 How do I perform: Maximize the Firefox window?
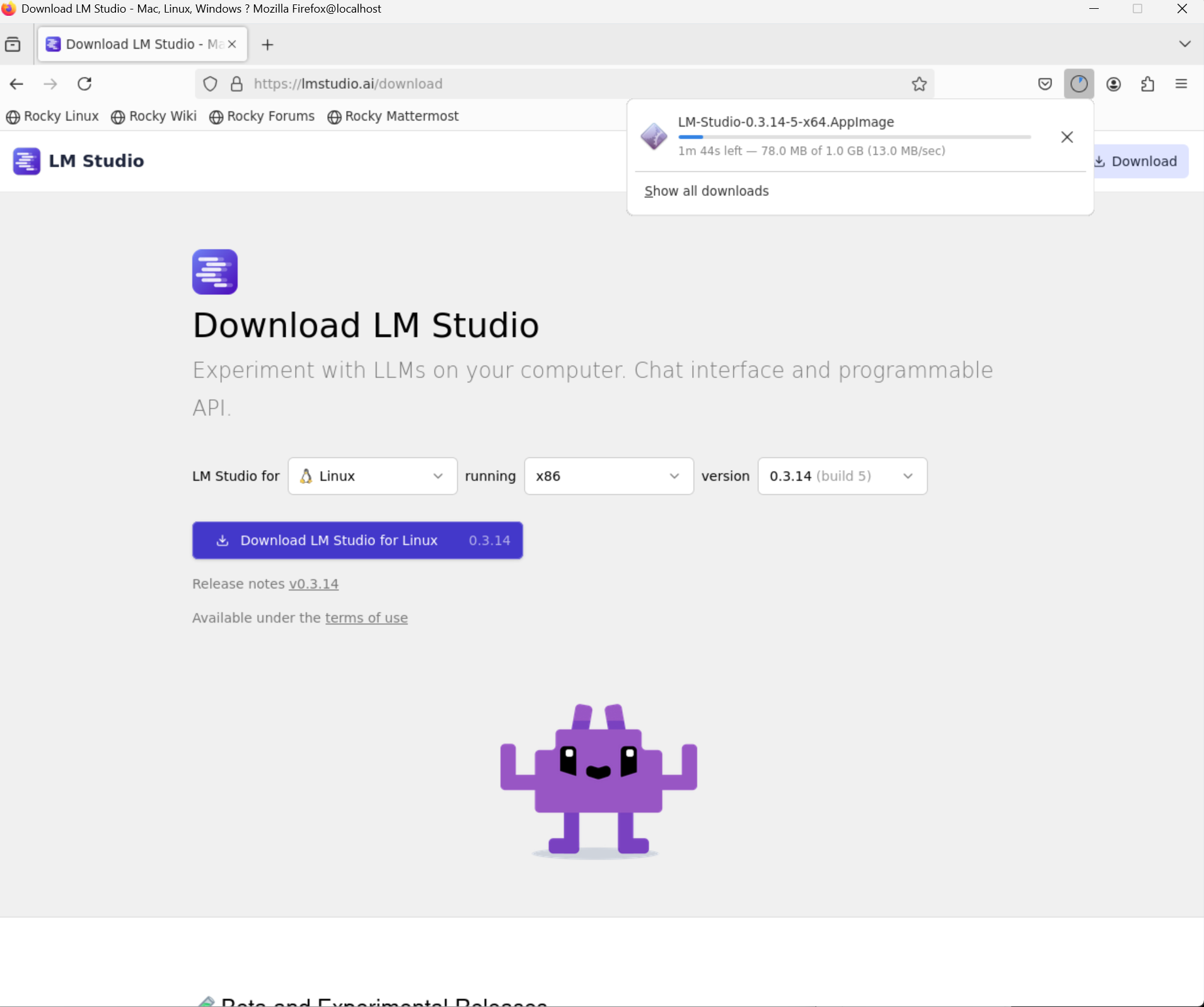point(1137,9)
